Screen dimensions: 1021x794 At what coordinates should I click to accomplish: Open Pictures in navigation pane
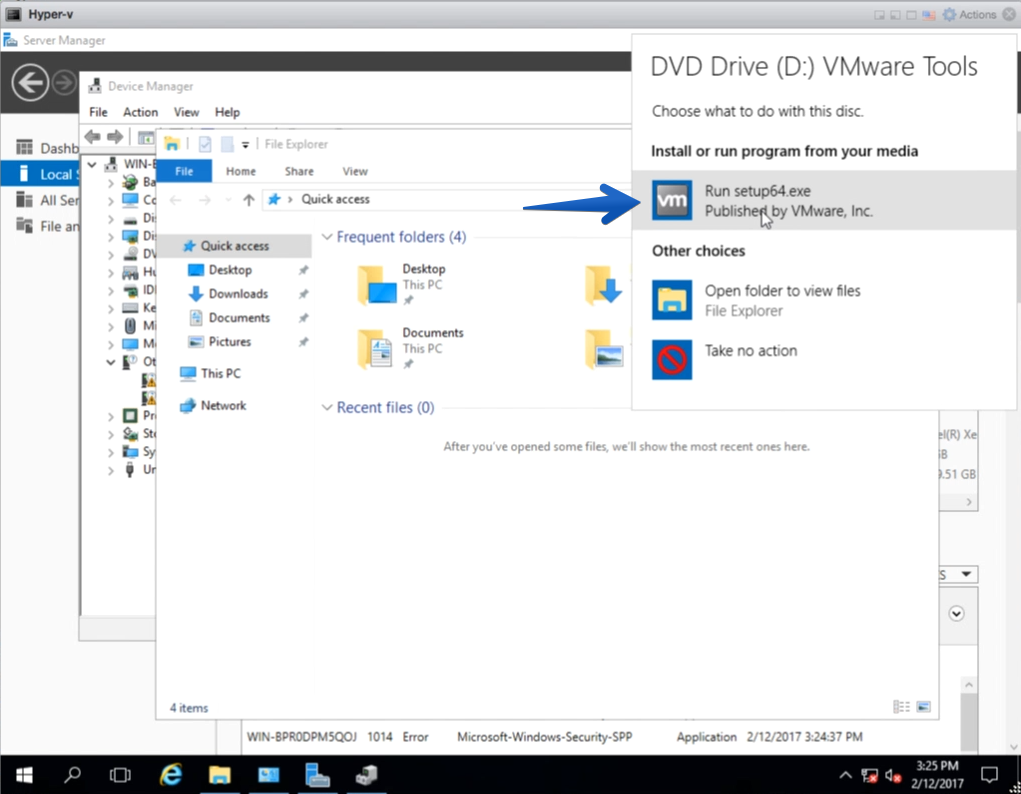point(229,342)
